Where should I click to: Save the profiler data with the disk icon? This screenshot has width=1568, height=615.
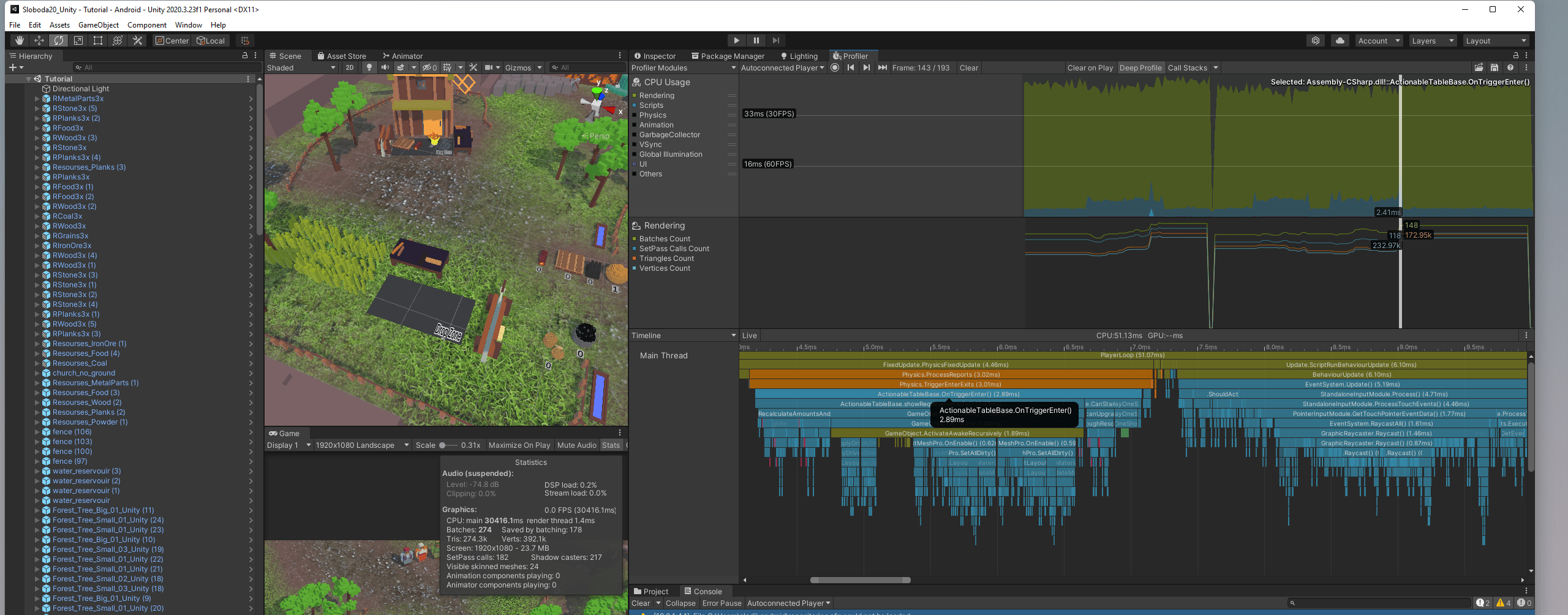pos(1494,67)
